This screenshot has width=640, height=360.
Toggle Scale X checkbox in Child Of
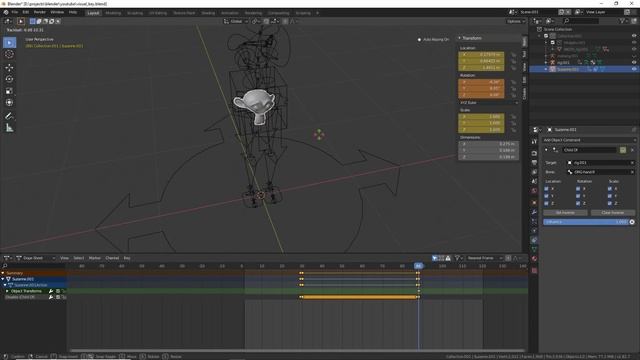(x=610, y=189)
